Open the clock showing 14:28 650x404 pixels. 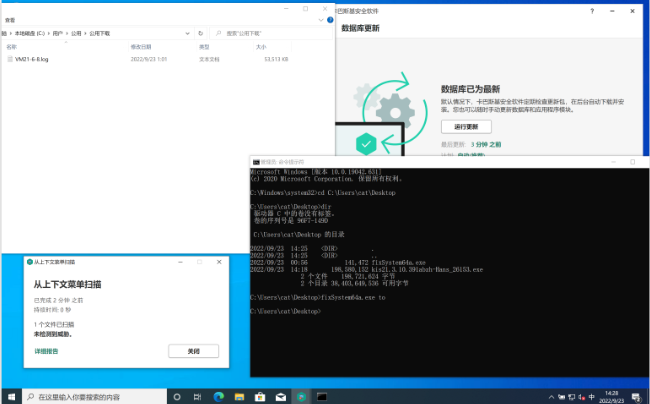tap(611, 397)
